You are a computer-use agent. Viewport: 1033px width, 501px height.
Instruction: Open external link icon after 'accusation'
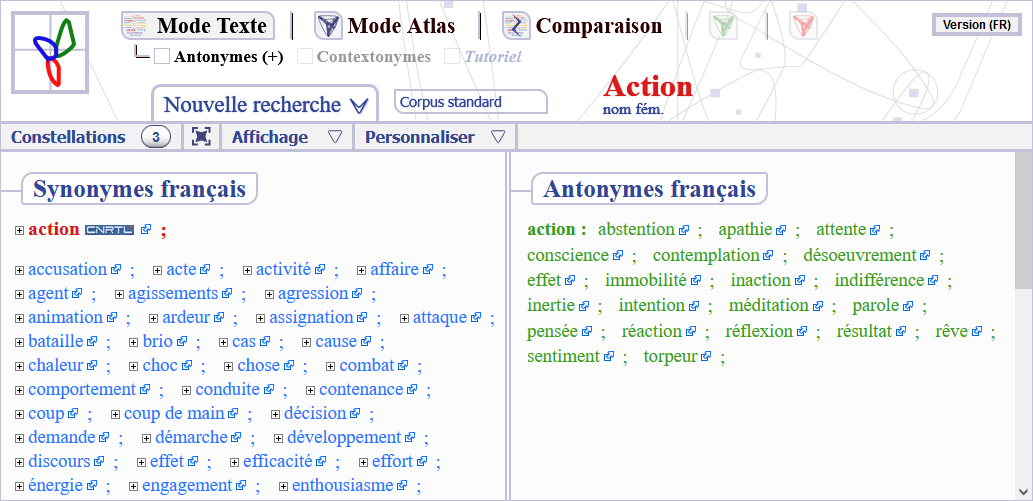point(116,270)
